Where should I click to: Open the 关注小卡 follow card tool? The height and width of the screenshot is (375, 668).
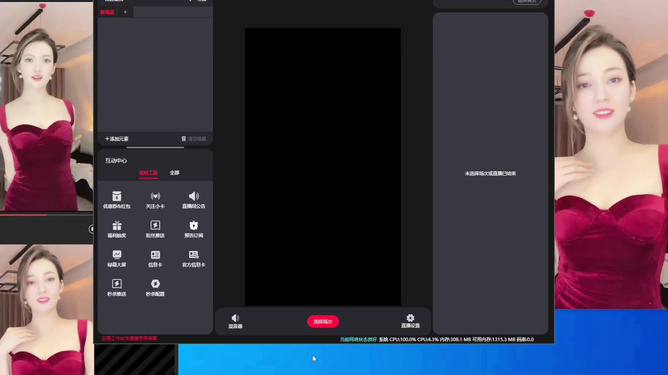coord(155,199)
